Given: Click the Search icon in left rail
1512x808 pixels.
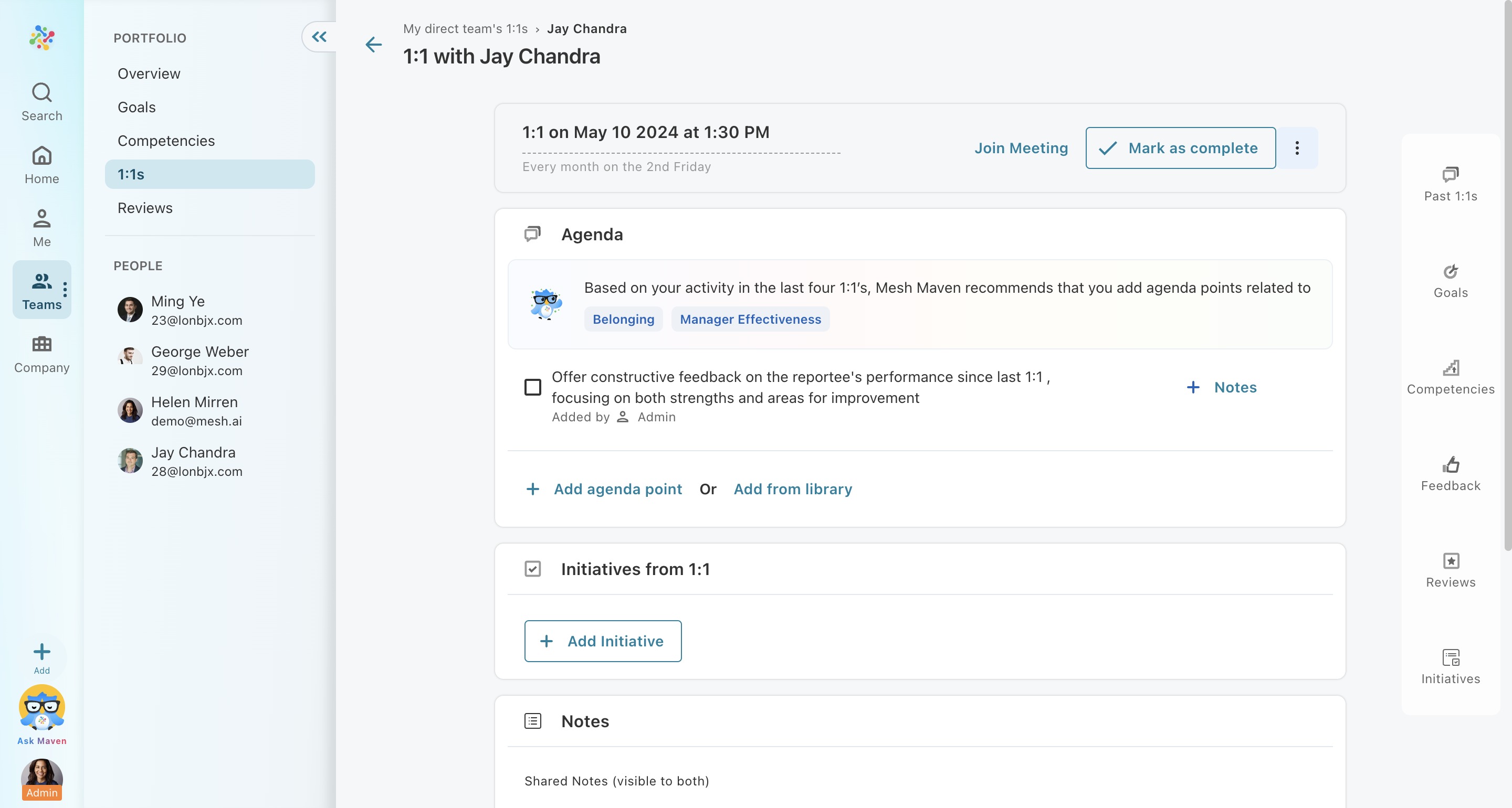Looking at the screenshot, I should 41,93.
